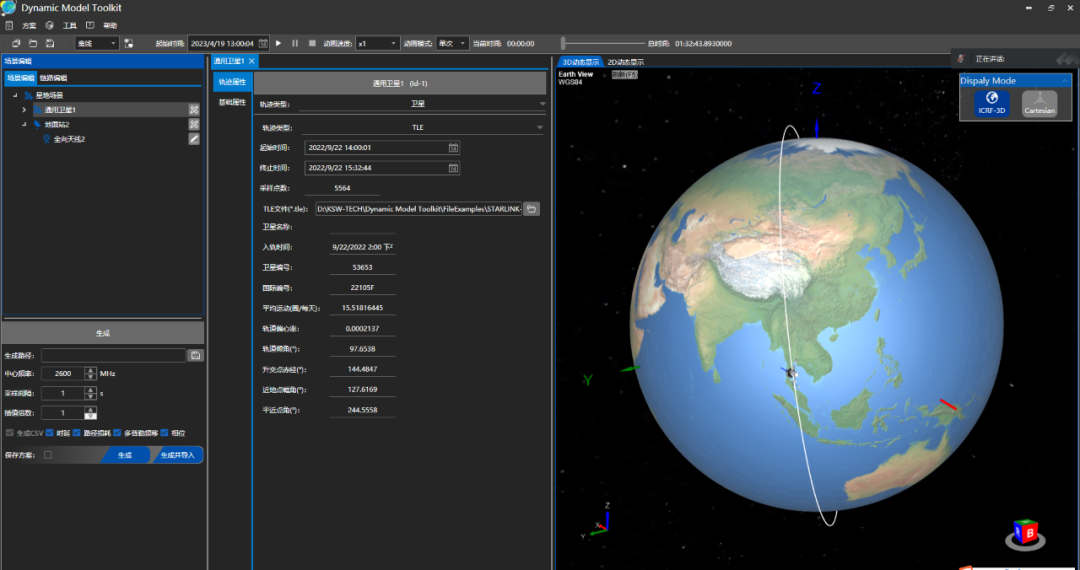Open calendar for orbit start time 2022/9/22 14:00:01
Viewport: 1080px width, 570px height.
(453, 147)
